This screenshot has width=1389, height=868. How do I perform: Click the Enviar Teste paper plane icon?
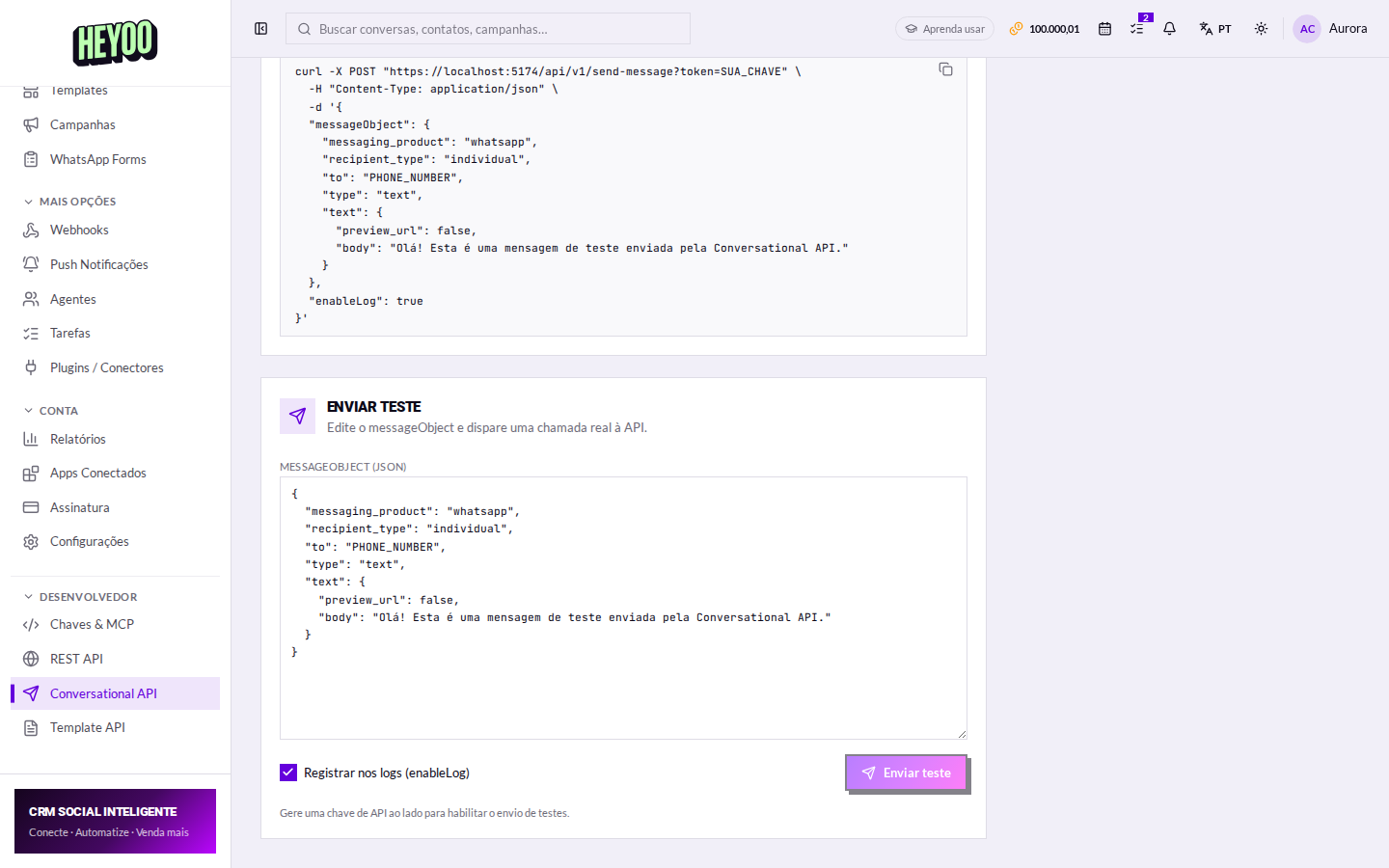point(297,416)
